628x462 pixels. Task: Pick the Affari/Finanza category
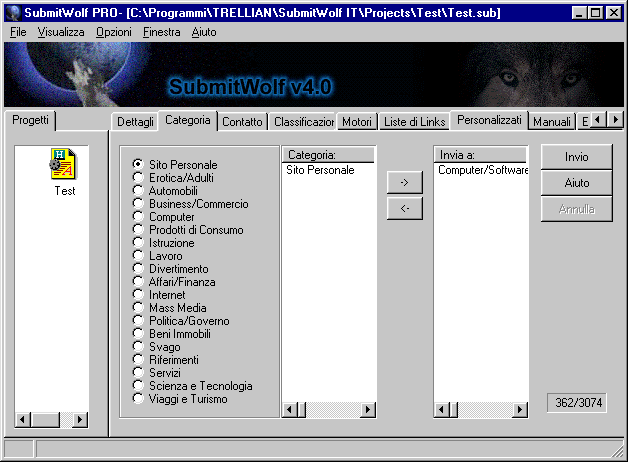coord(138,281)
